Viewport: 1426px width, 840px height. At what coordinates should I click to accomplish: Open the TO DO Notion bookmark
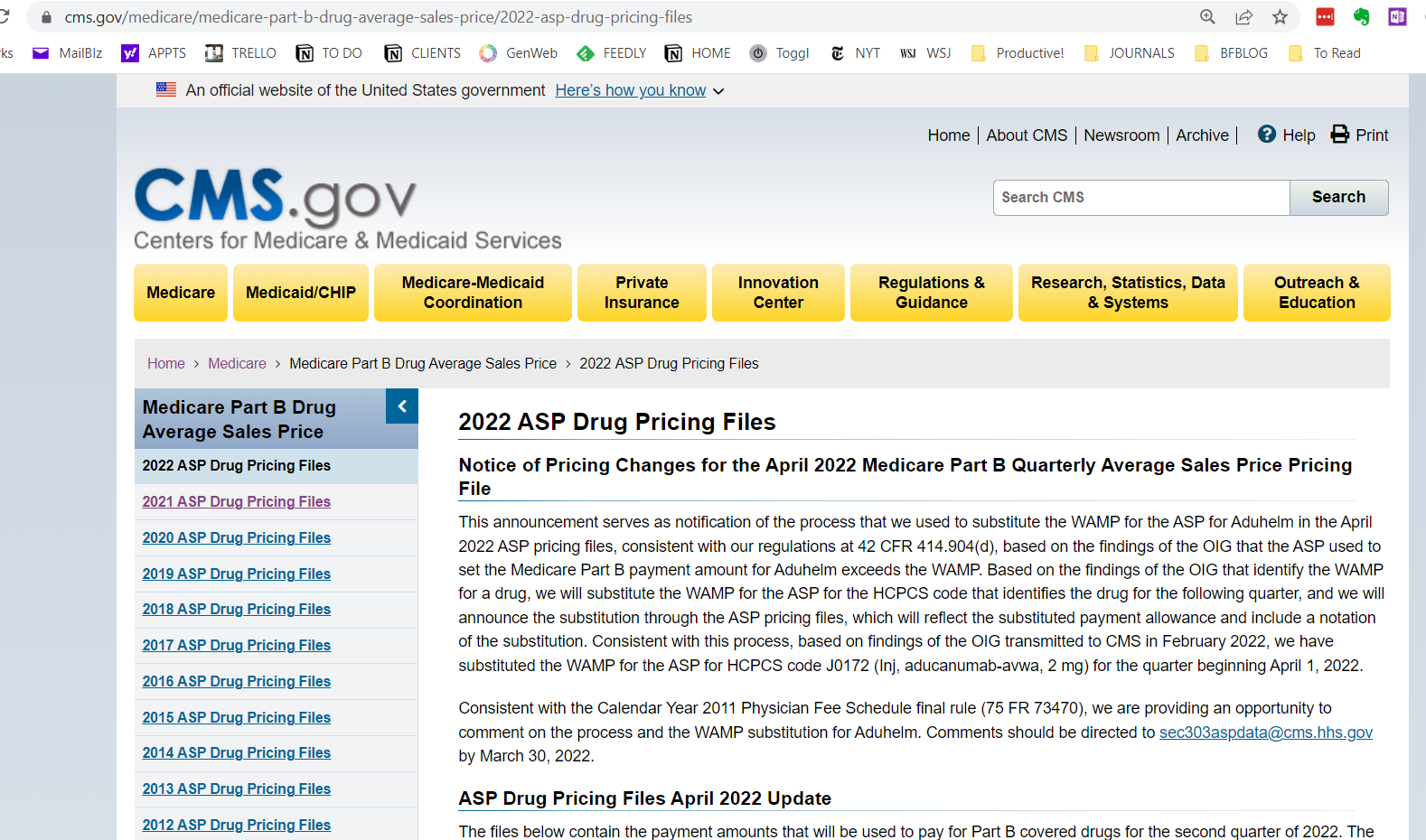[x=329, y=53]
